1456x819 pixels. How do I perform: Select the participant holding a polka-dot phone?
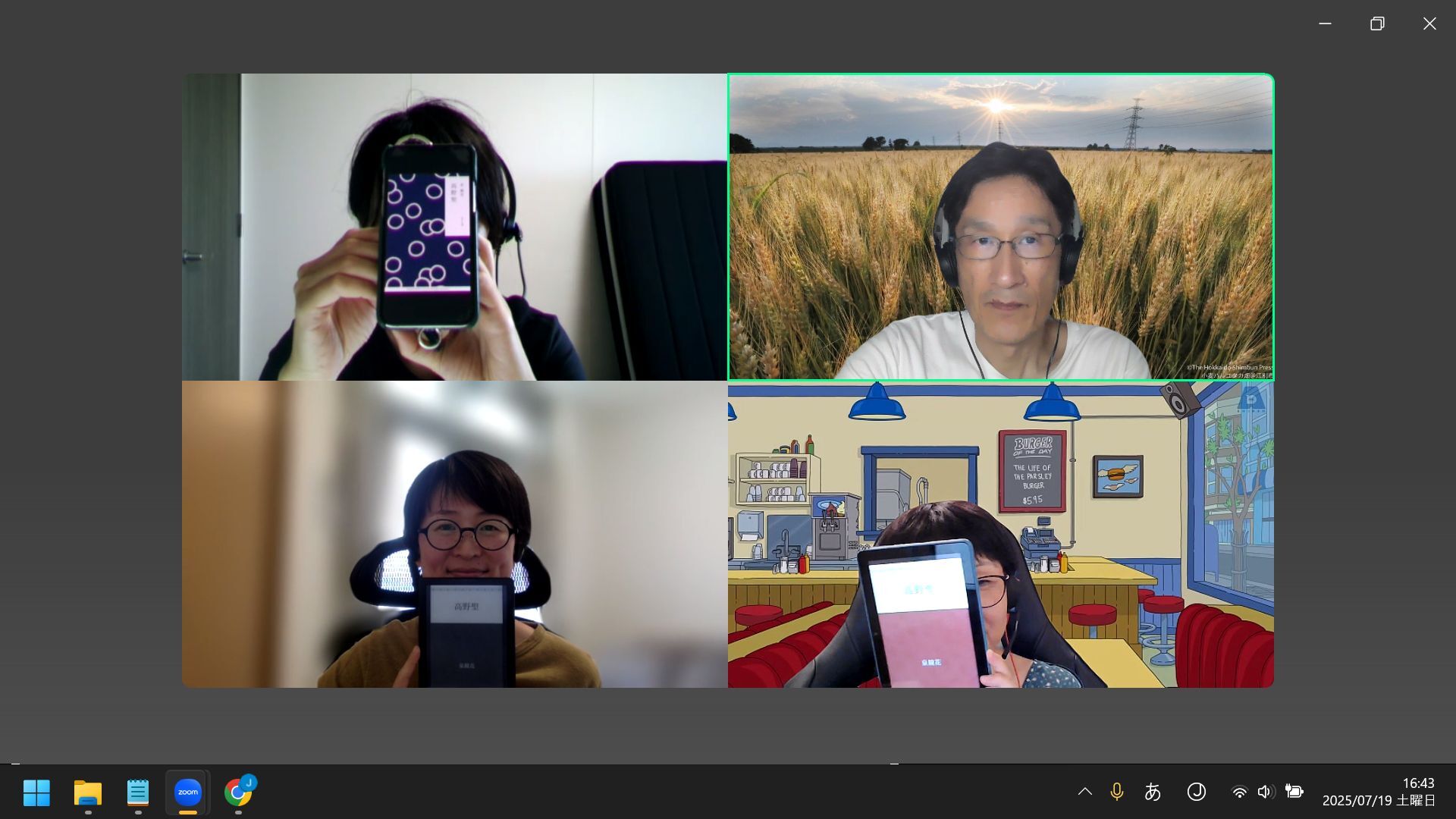click(x=454, y=227)
